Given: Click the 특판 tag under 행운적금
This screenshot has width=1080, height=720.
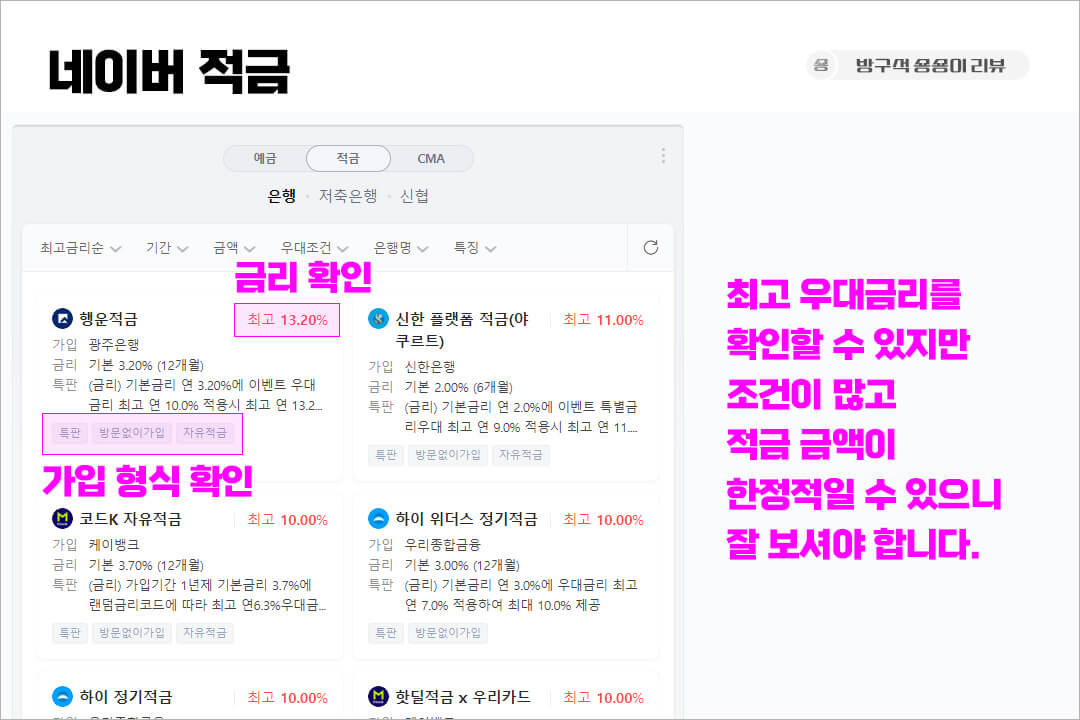Looking at the screenshot, I should click(x=70, y=433).
